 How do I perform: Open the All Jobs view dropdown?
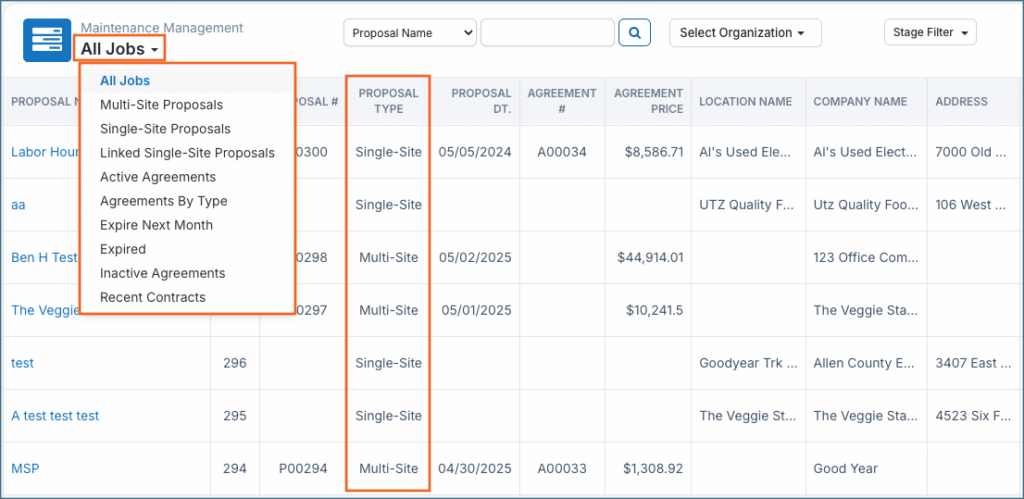point(119,48)
